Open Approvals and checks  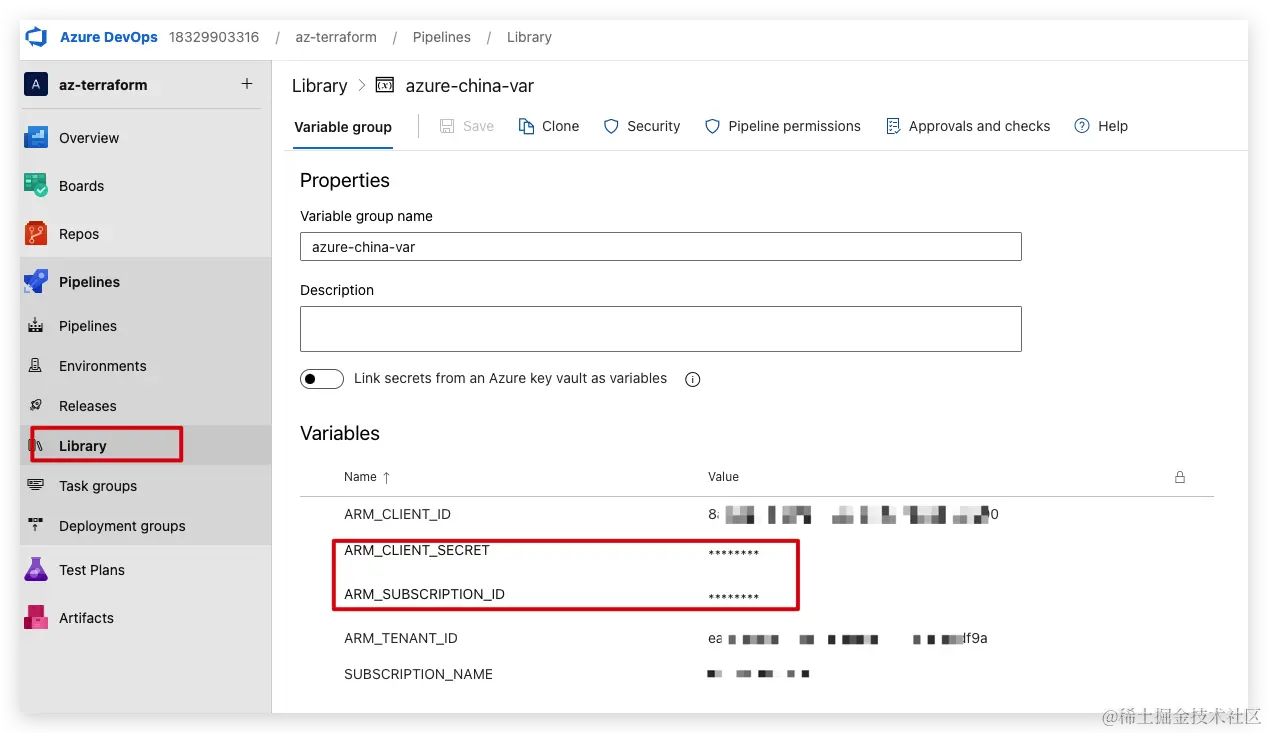point(968,126)
